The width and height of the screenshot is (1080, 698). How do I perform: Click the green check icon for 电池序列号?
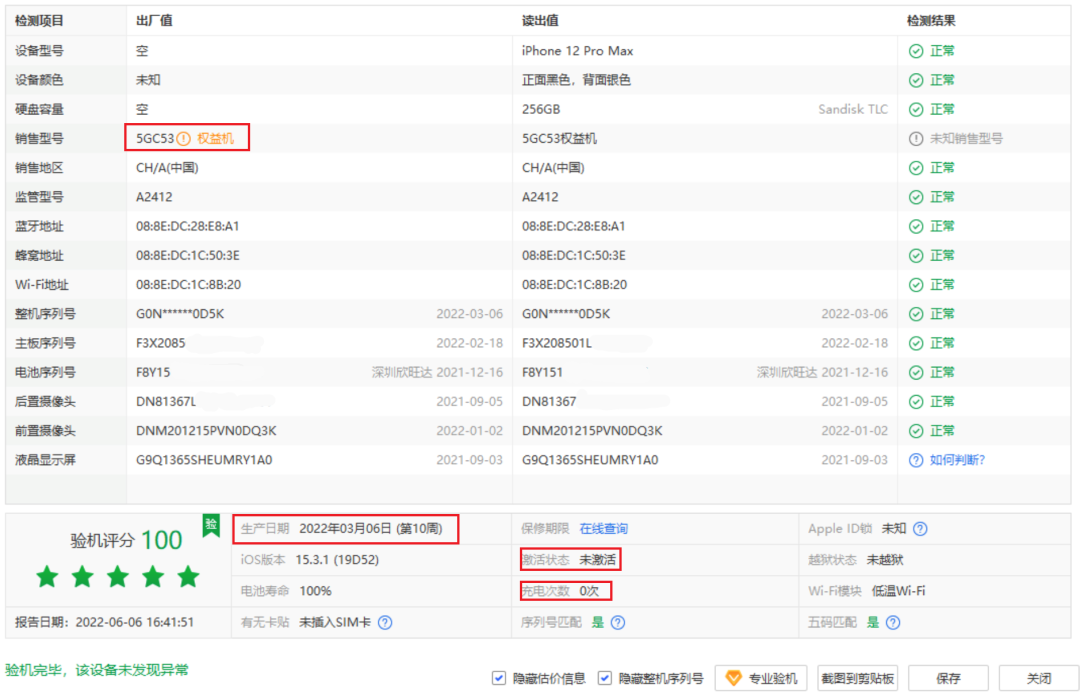click(x=915, y=373)
